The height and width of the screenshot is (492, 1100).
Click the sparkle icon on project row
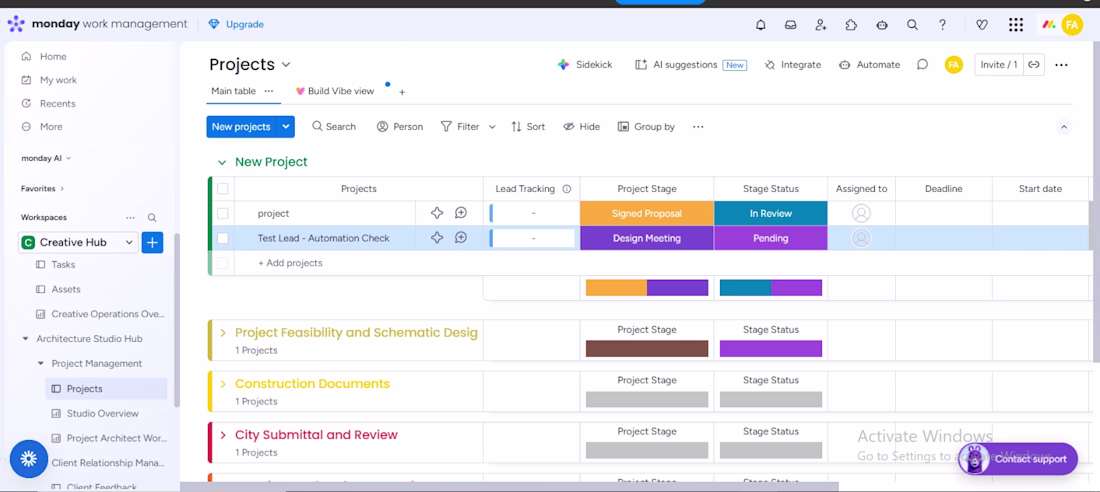coord(436,213)
